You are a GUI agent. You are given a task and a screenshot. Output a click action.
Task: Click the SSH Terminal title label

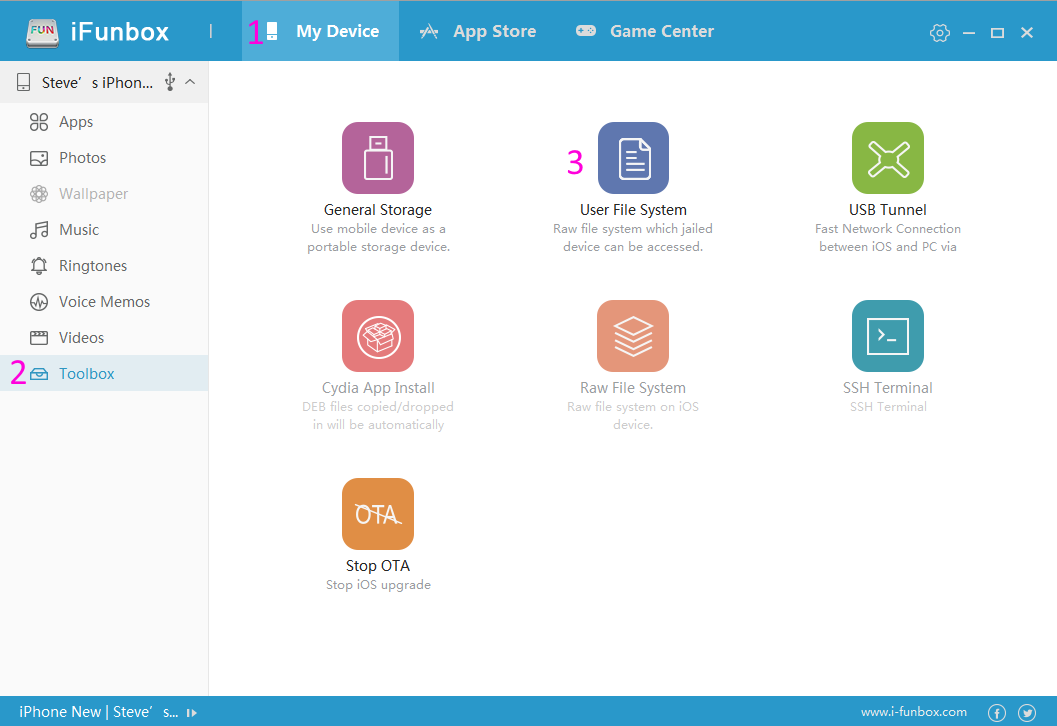tap(888, 388)
